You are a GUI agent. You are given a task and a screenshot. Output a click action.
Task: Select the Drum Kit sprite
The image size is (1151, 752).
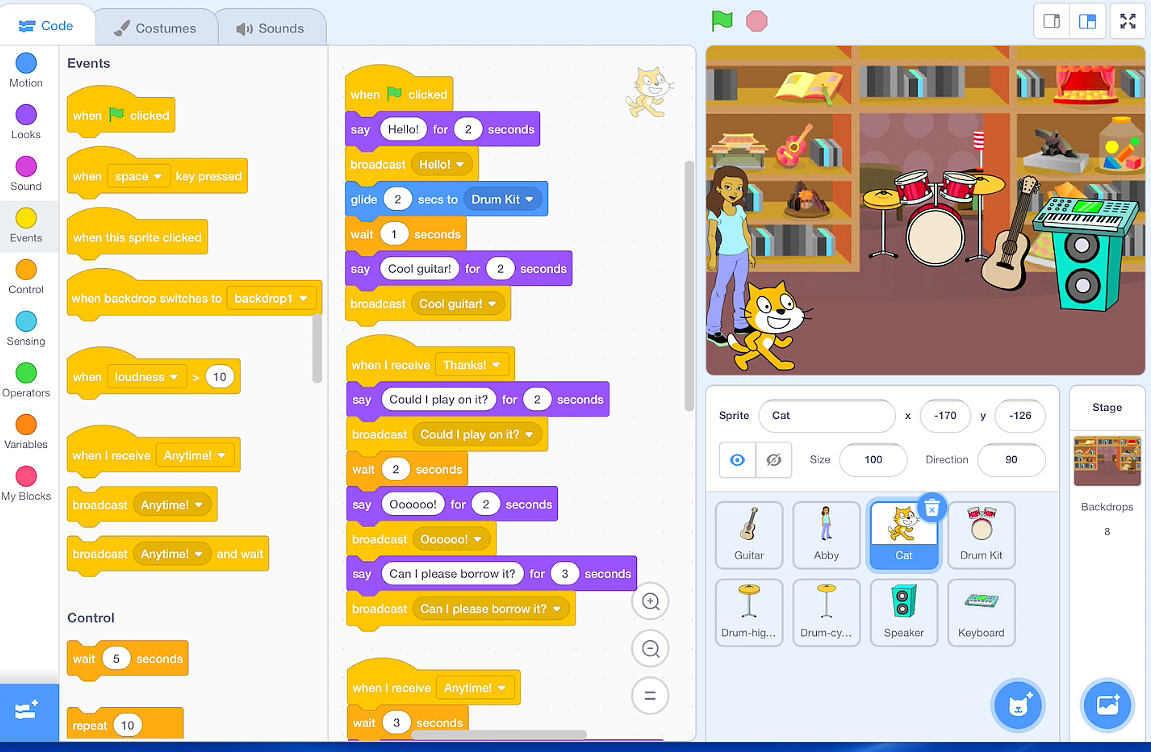pyautogui.click(x=981, y=535)
